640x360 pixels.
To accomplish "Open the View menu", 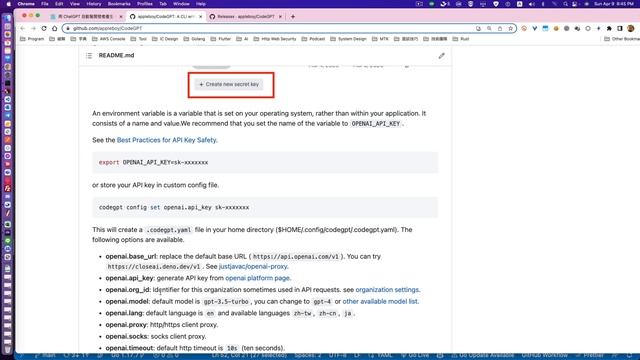I will tap(75, 4).
